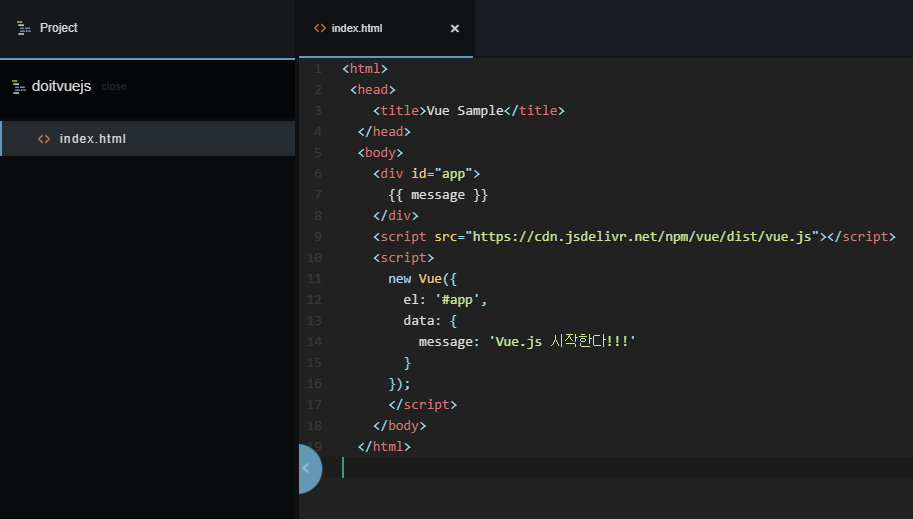Click the 'new Vue({' statement

click(x=423, y=278)
